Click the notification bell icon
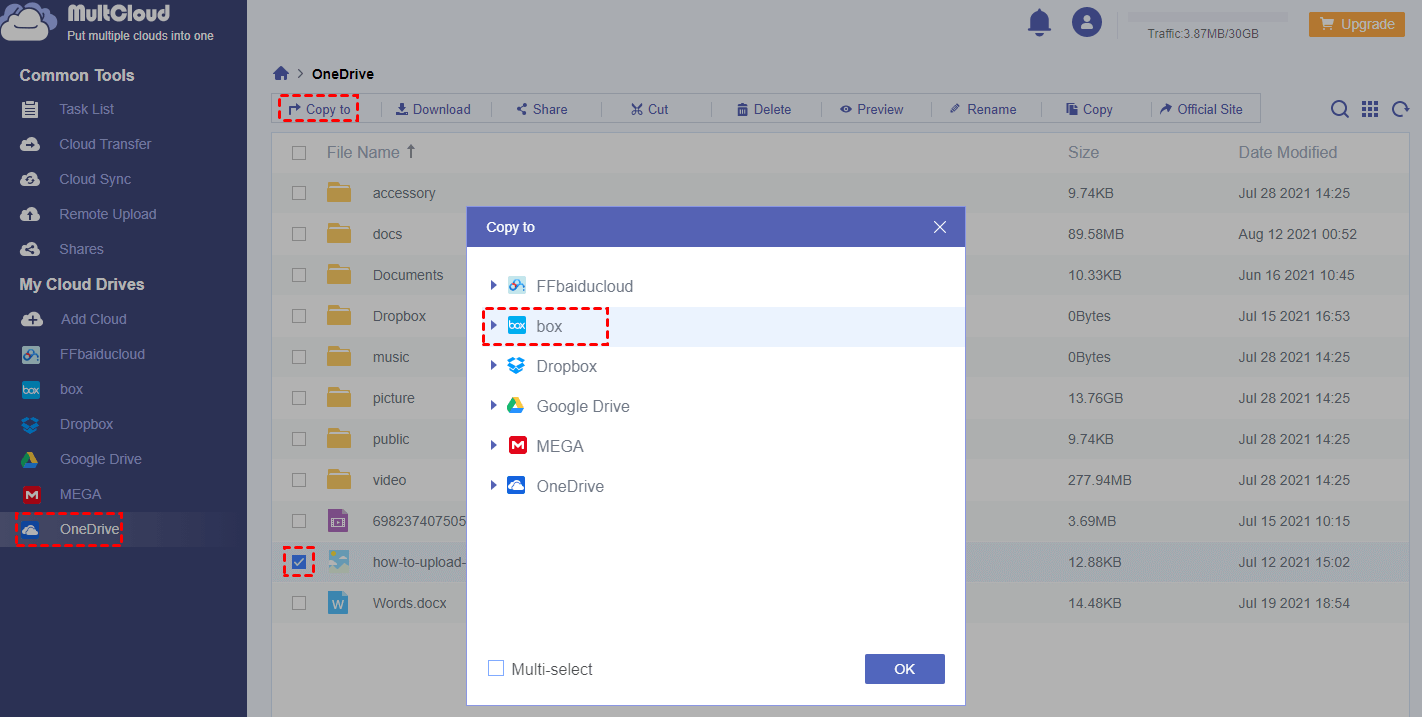 pos(1040,22)
